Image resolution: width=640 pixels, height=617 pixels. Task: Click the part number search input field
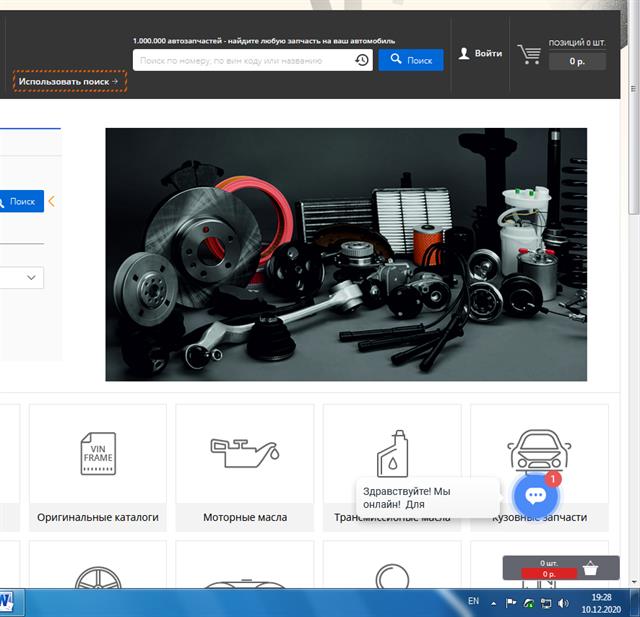[x=245, y=60]
